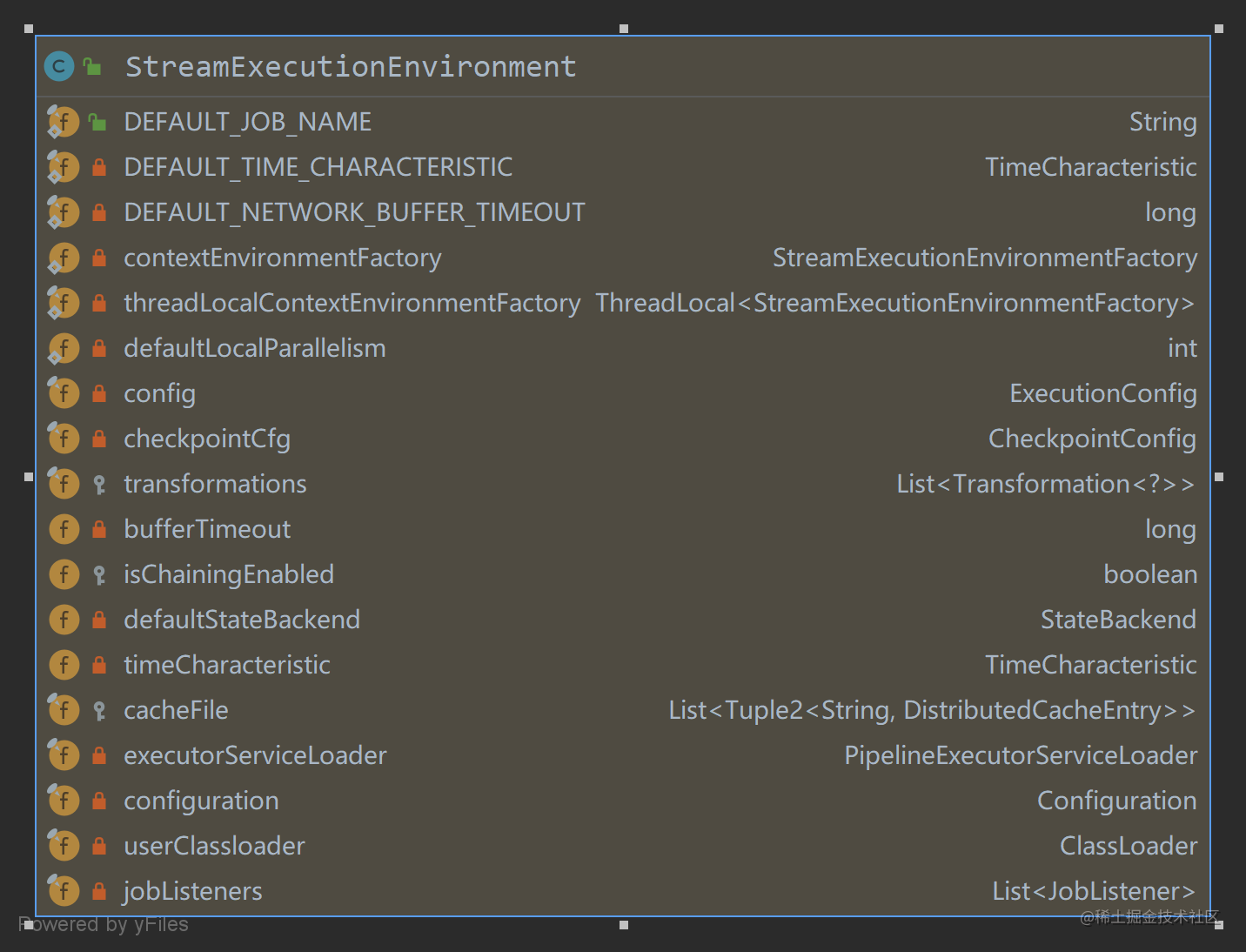Click the ThreadLocal<StreamExecutionEnvironmentFactory> type label
1246x952 pixels.
coord(895,303)
